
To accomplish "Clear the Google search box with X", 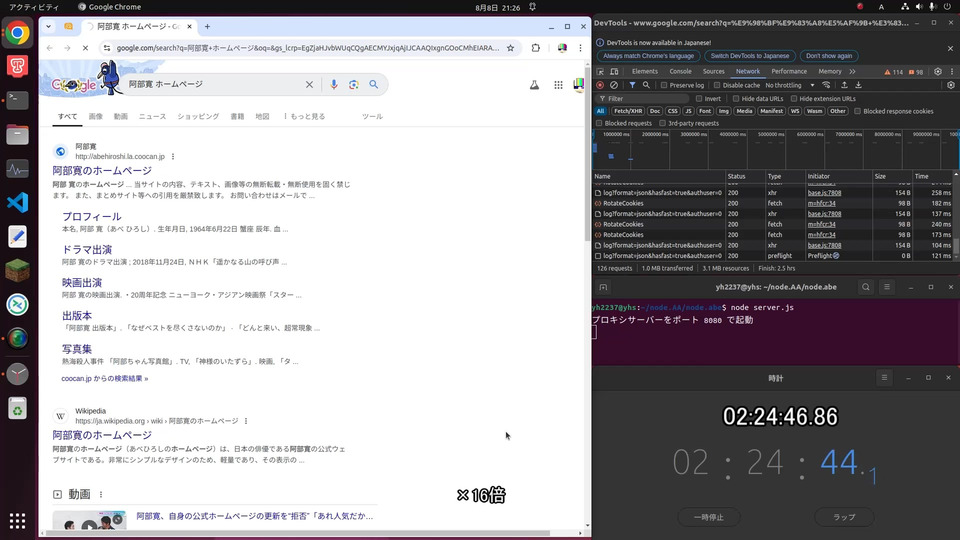I will point(309,84).
